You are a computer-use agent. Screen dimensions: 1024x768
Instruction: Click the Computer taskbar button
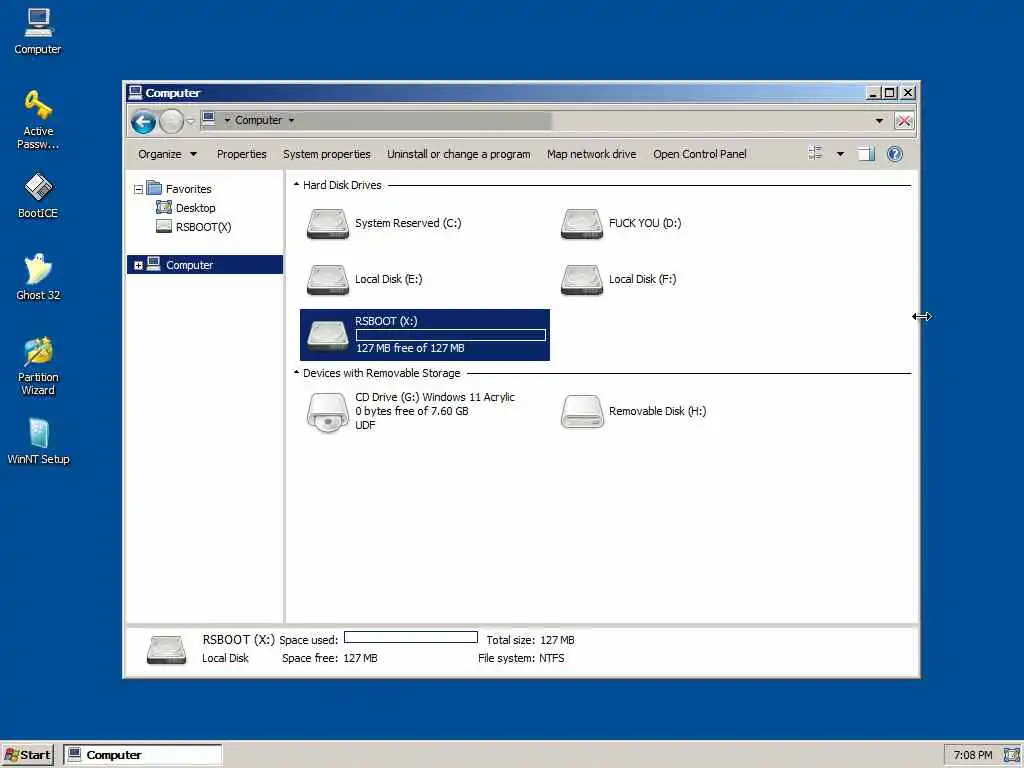pyautogui.click(x=143, y=755)
